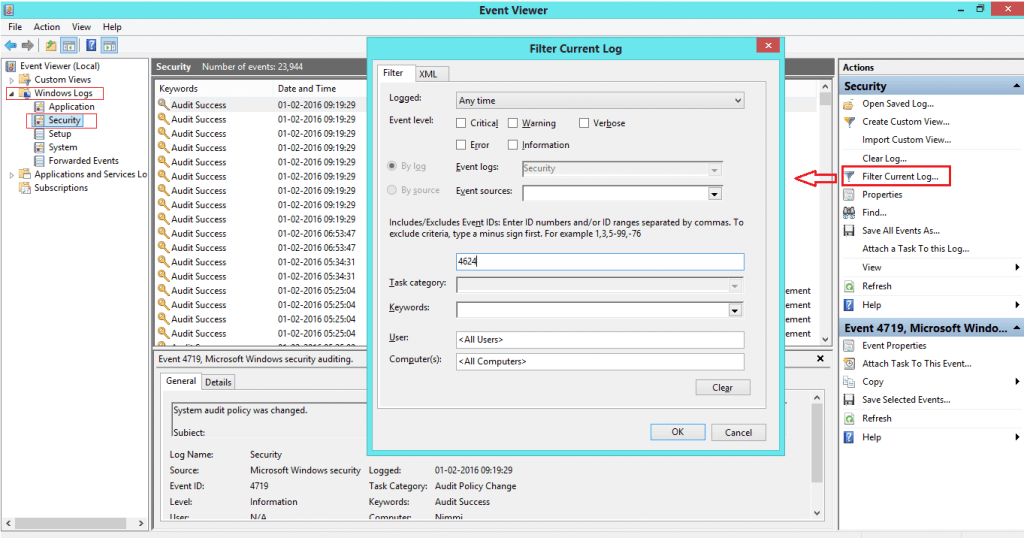Click the Filter Current Log funnel icon

pyautogui.click(x=850, y=177)
